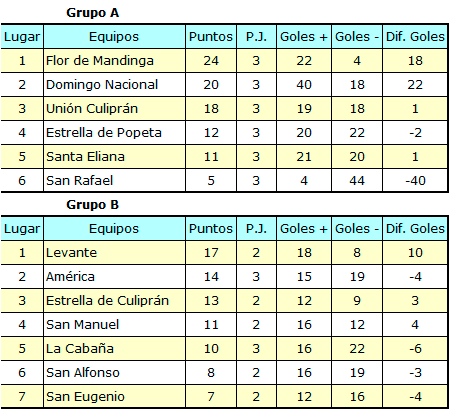Select the Puntos header in Grupo A
Viewport: 449px width, 409px height.
click(211, 37)
